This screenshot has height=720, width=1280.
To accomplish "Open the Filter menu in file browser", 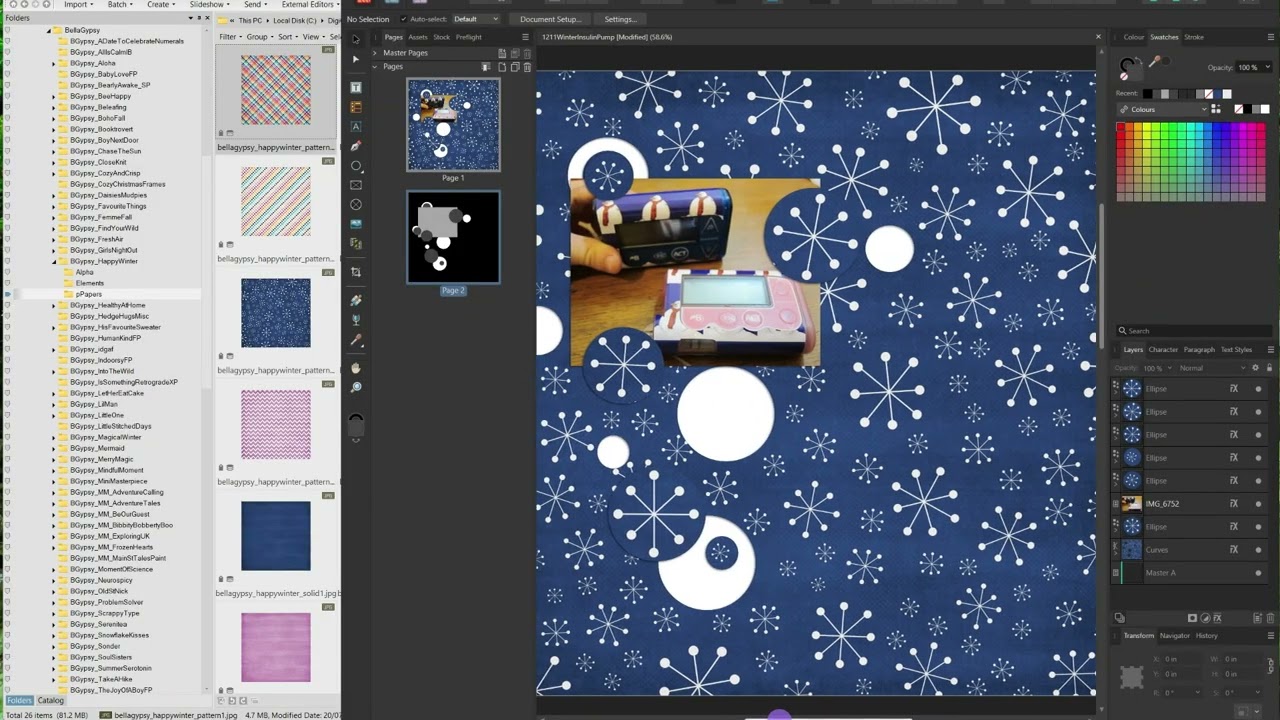I will pos(230,37).
